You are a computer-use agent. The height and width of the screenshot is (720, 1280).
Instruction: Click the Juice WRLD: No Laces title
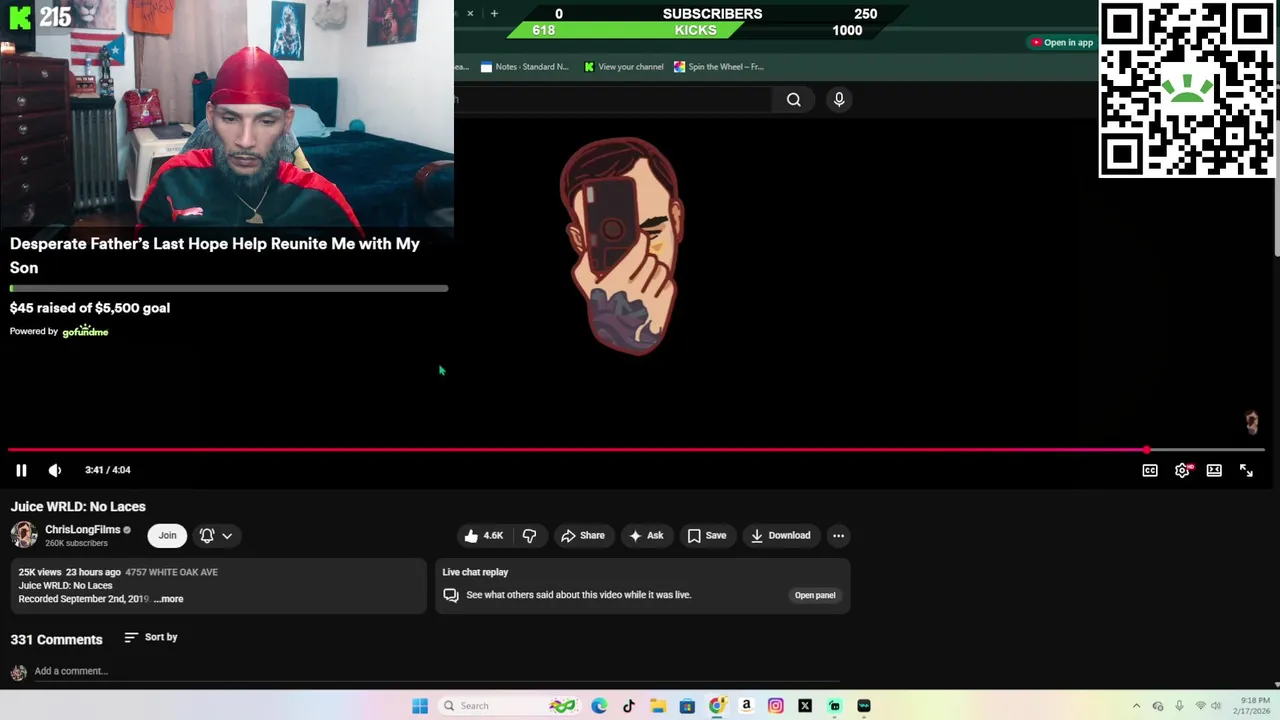[x=78, y=507]
